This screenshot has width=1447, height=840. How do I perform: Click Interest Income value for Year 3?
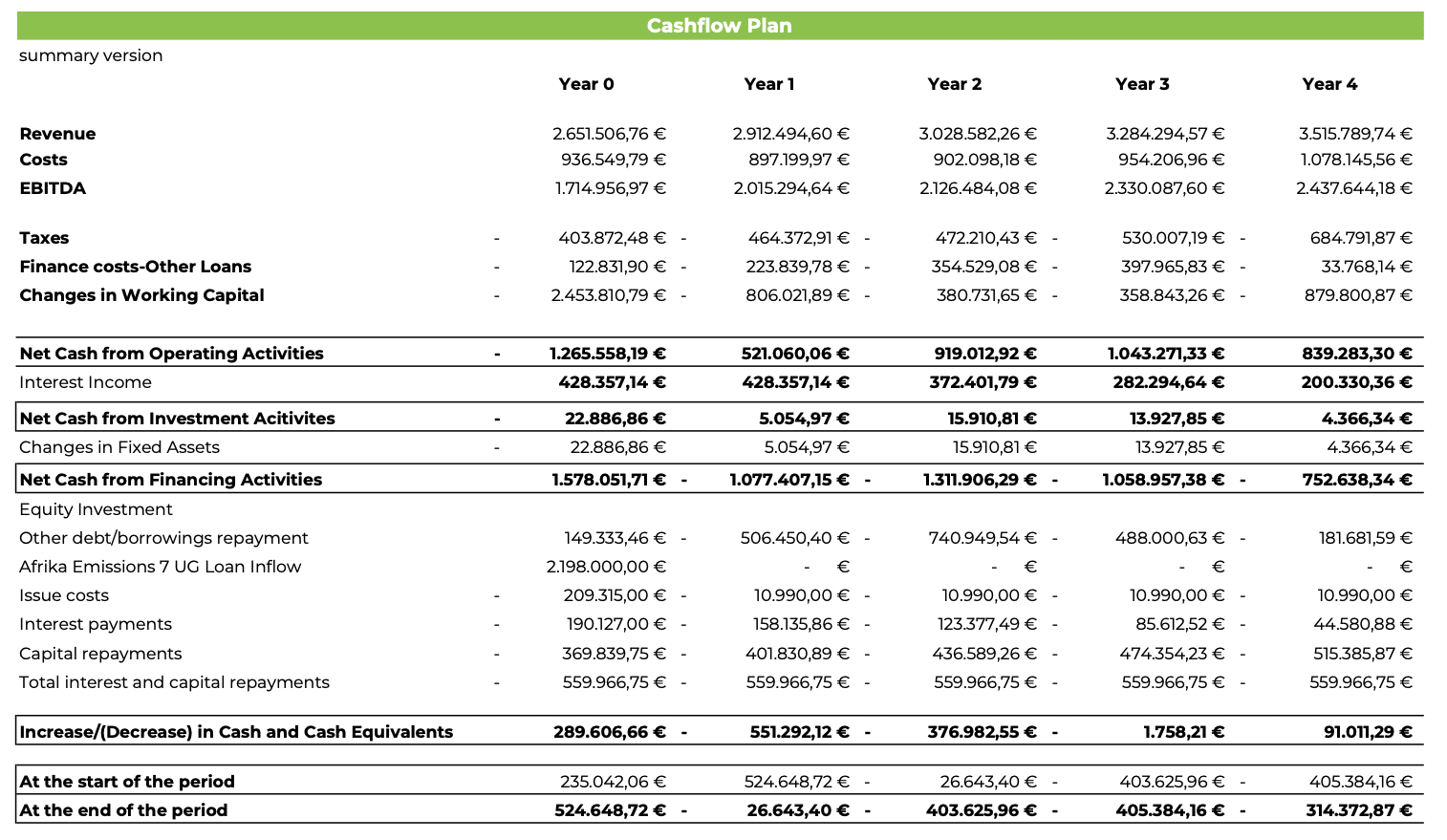(x=1165, y=382)
